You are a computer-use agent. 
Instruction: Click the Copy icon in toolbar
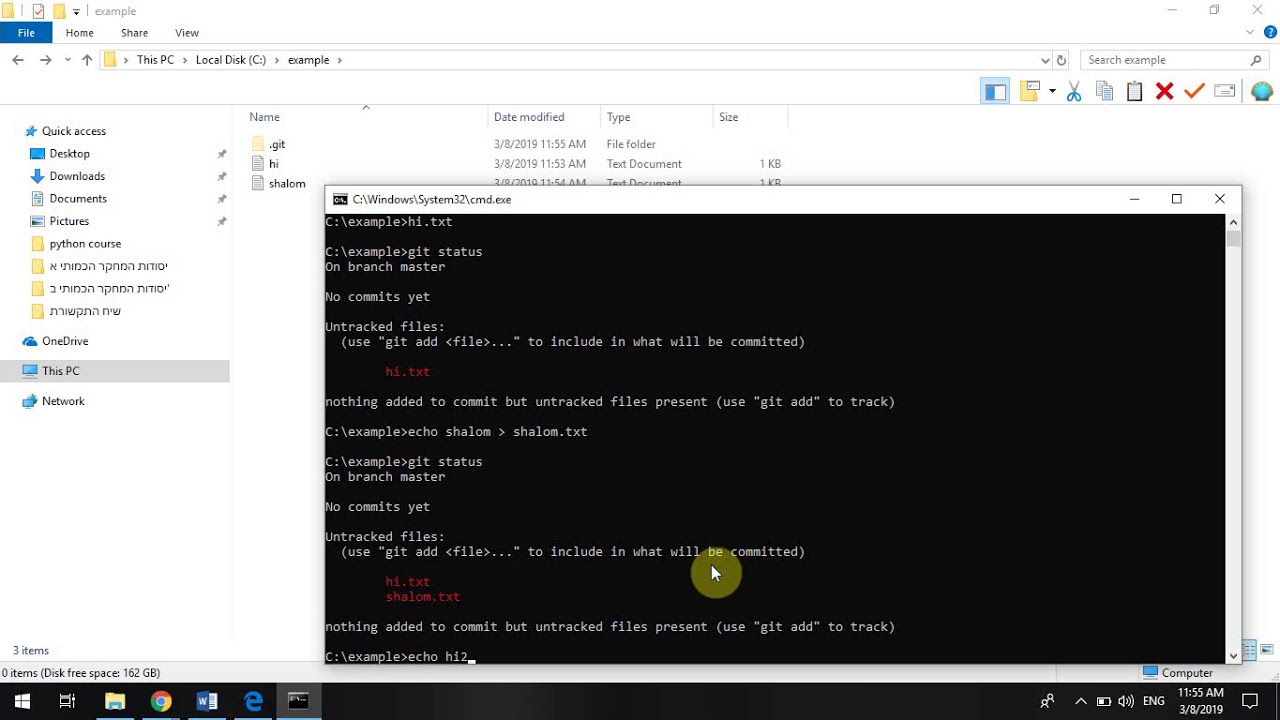point(1105,92)
